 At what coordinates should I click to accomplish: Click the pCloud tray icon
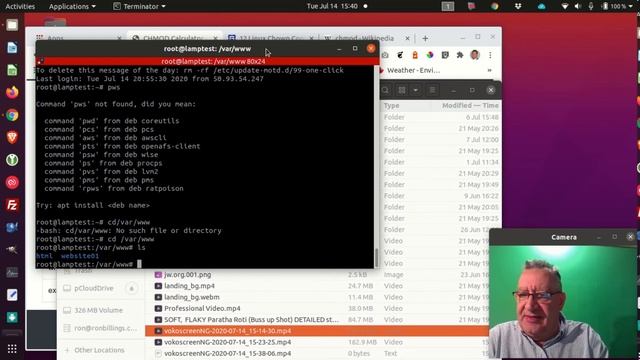[541, 6]
